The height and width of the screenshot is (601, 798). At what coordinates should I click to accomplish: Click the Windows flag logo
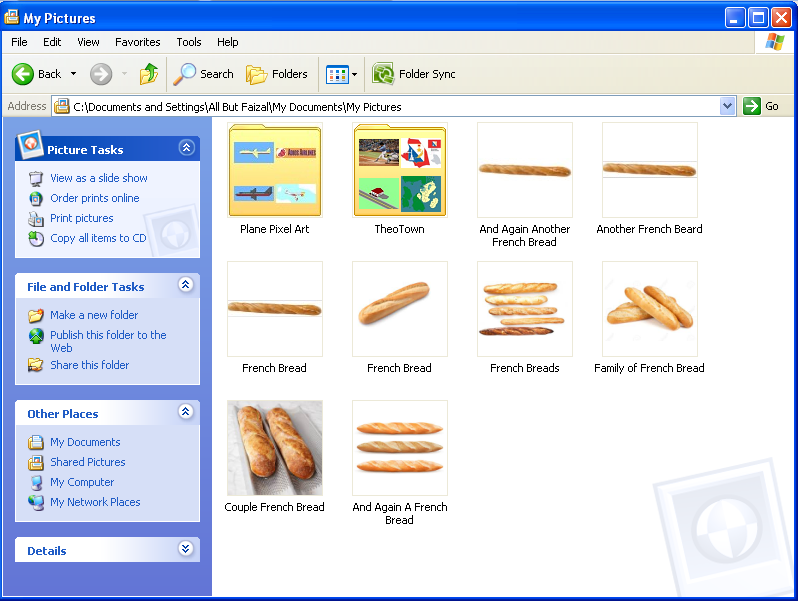pyautogui.click(x=774, y=42)
